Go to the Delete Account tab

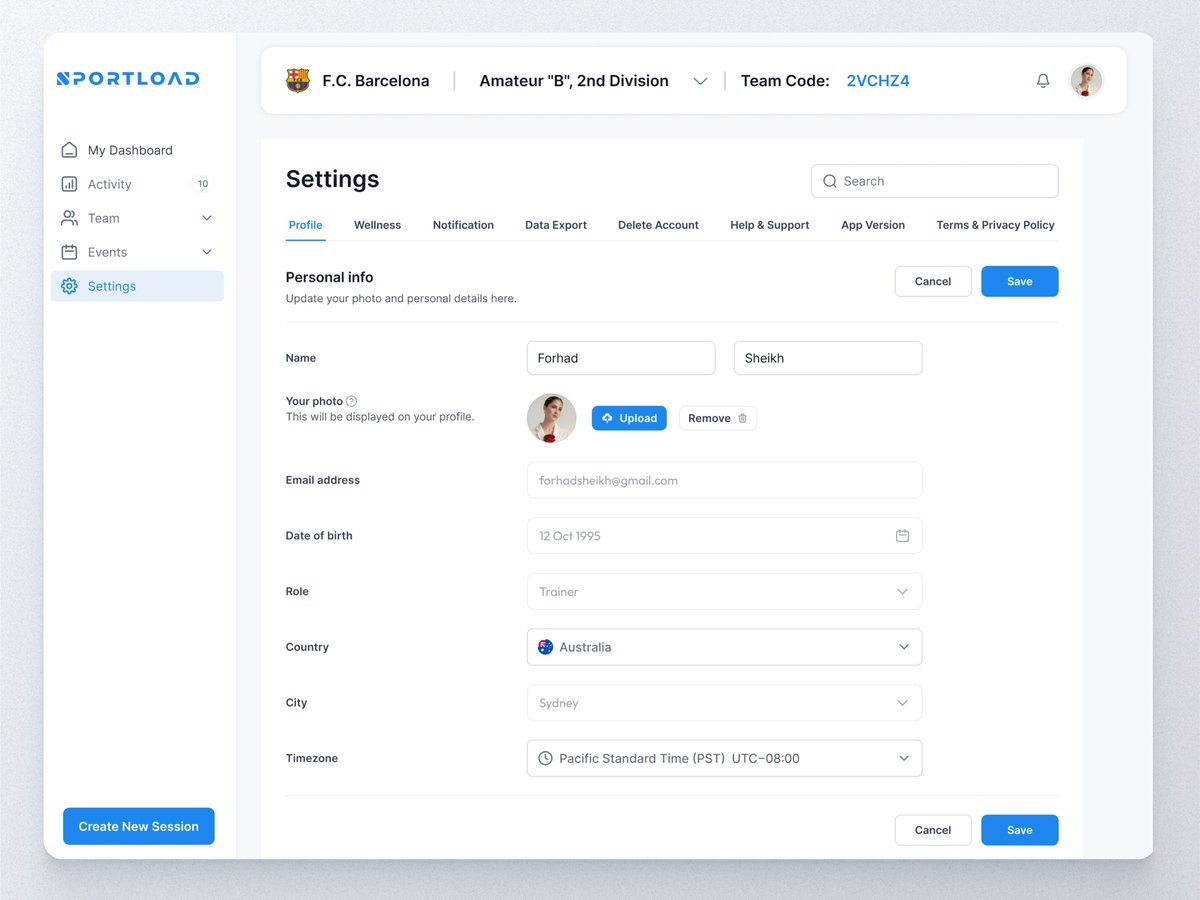pos(658,225)
